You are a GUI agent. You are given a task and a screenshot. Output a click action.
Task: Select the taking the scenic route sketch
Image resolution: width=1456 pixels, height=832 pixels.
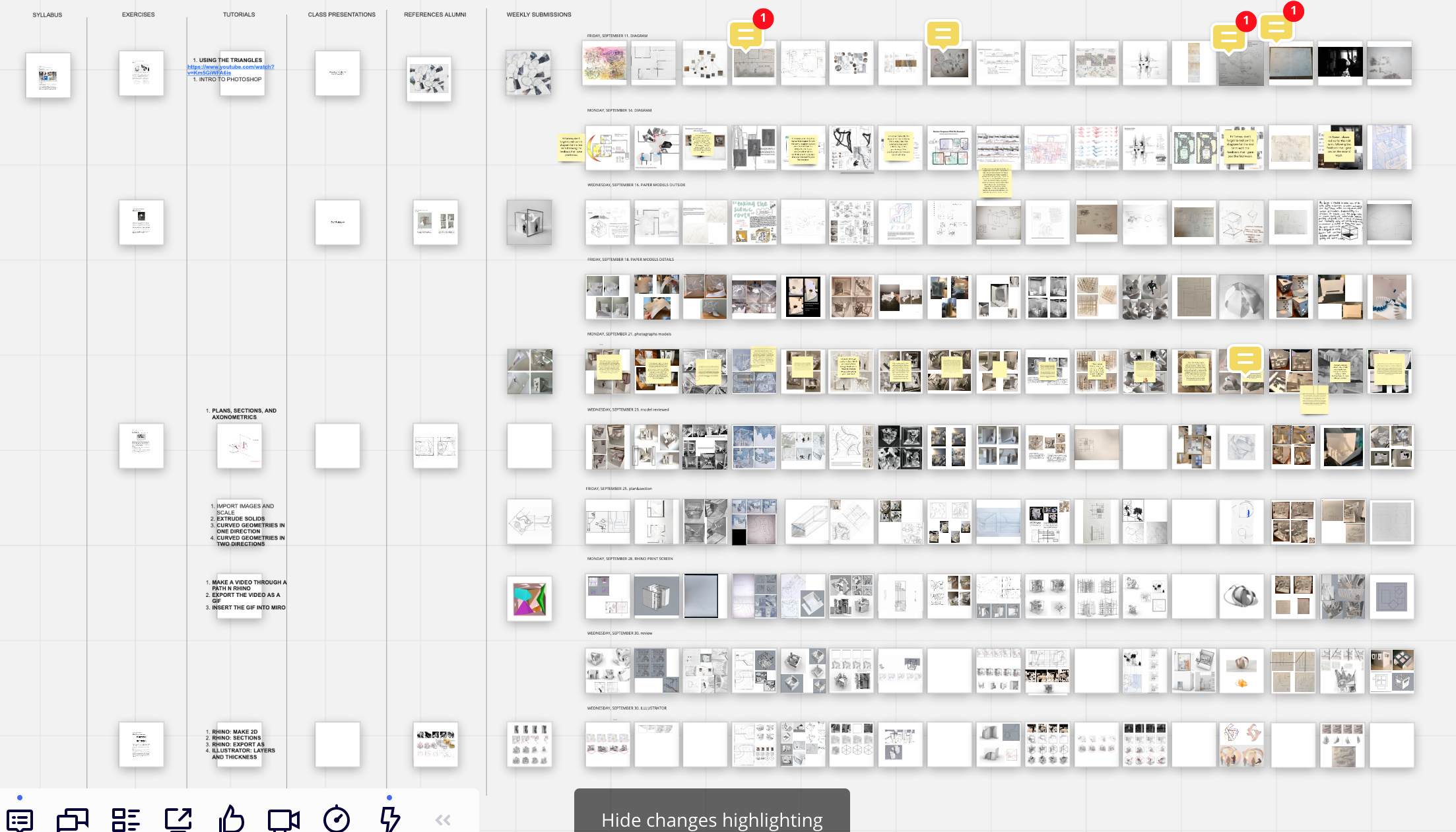754,223
